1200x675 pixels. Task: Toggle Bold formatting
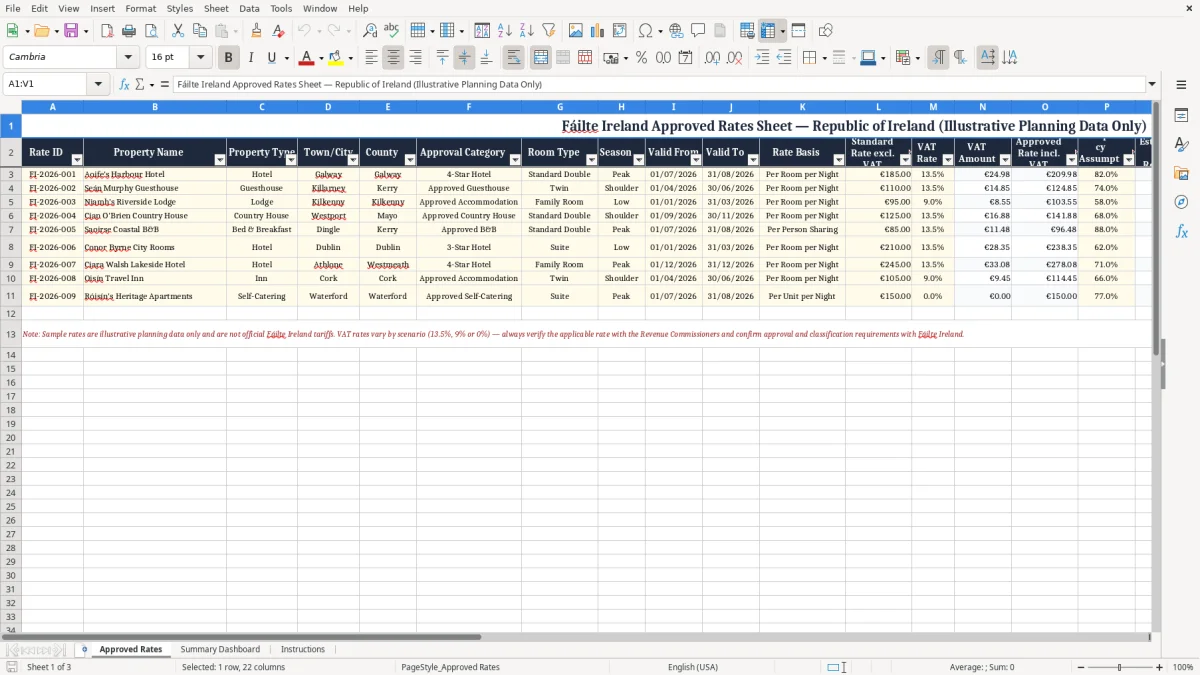tap(229, 58)
